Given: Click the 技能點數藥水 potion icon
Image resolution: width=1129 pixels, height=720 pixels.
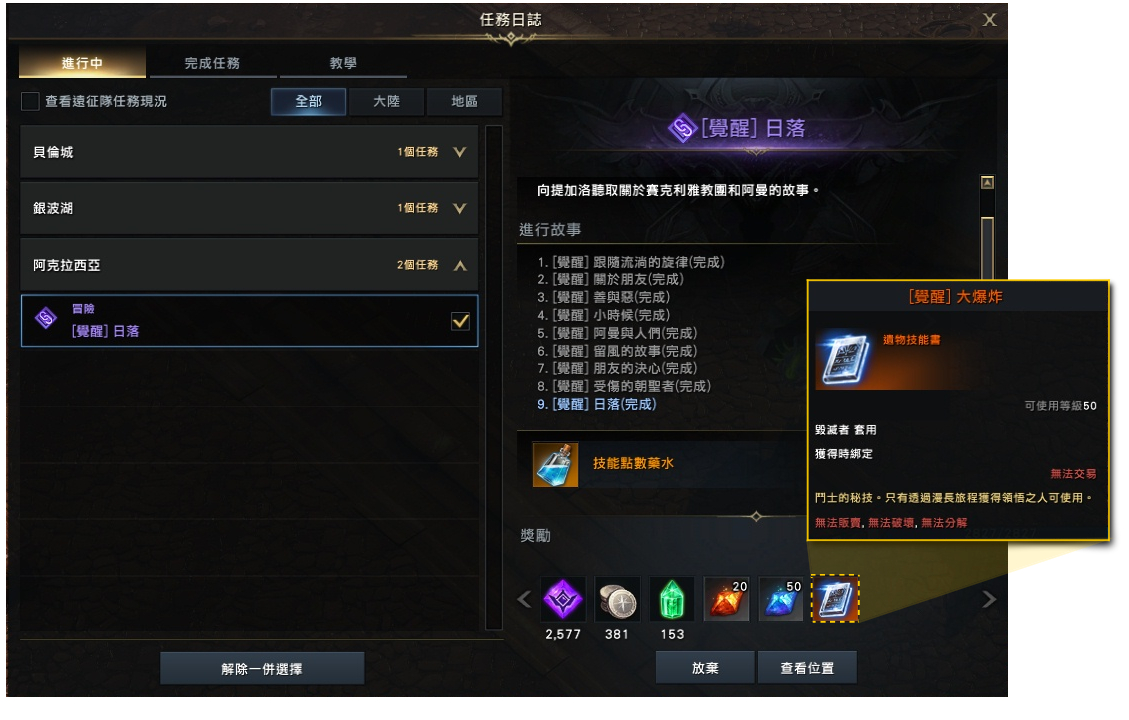Looking at the screenshot, I should (555, 464).
